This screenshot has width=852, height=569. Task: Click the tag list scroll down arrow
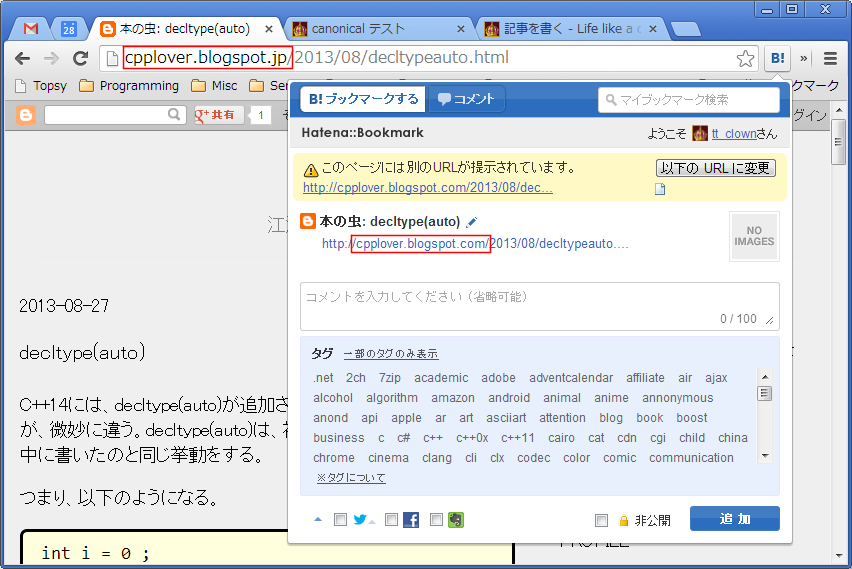765,456
